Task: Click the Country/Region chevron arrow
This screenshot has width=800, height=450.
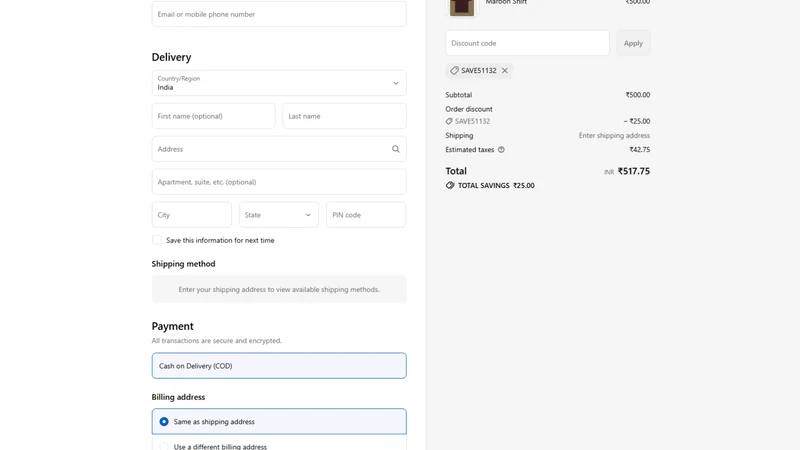Action: tap(395, 83)
